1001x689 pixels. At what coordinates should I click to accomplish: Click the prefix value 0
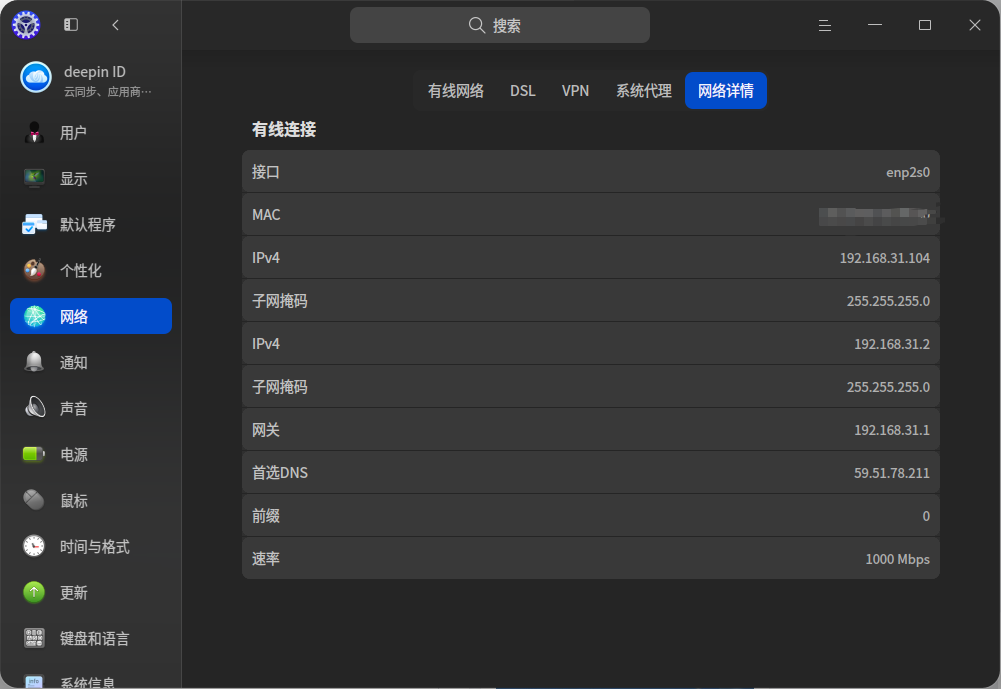point(926,516)
